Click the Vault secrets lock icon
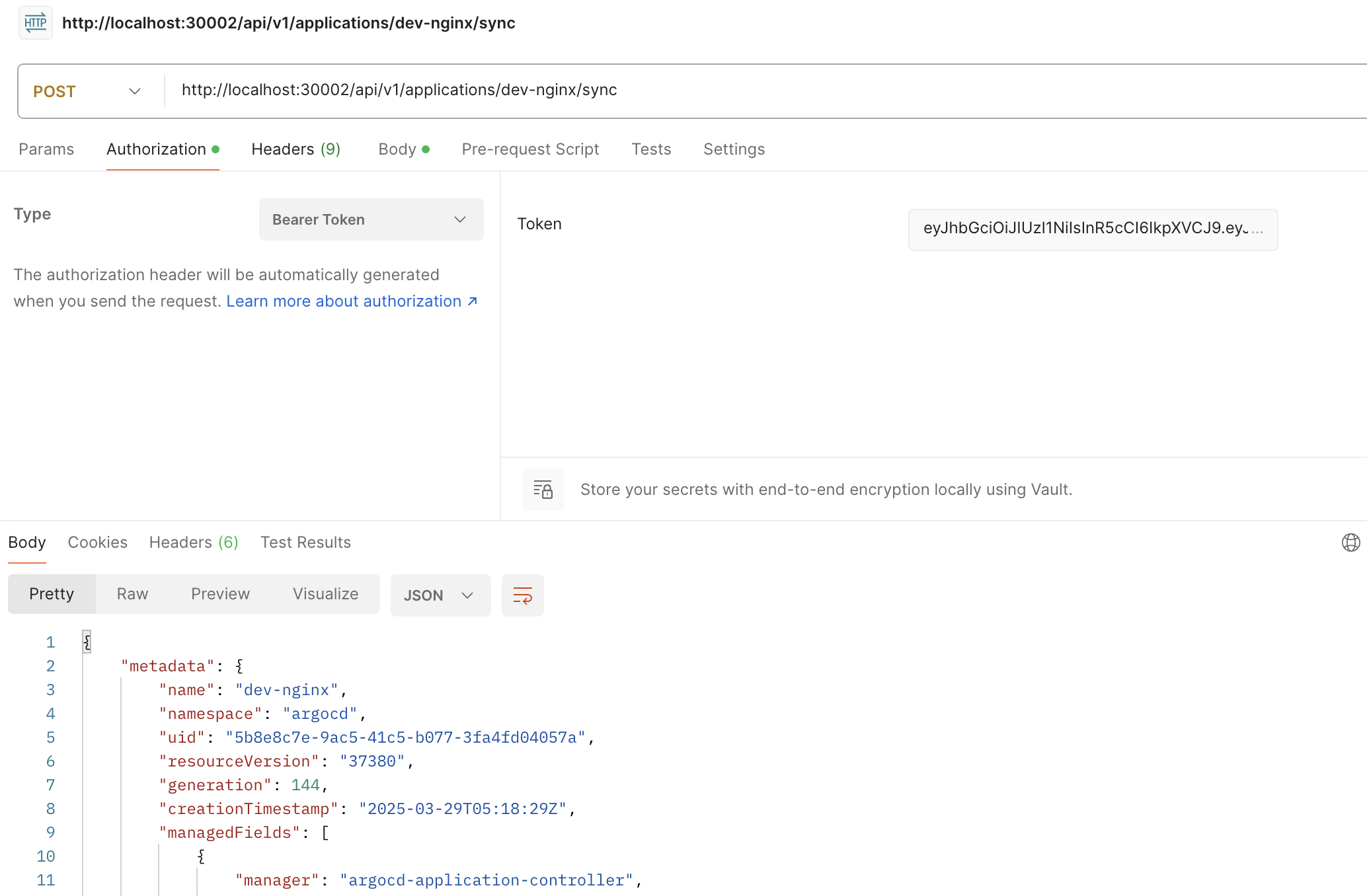This screenshot has width=1367, height=896. tap(543, 490)
